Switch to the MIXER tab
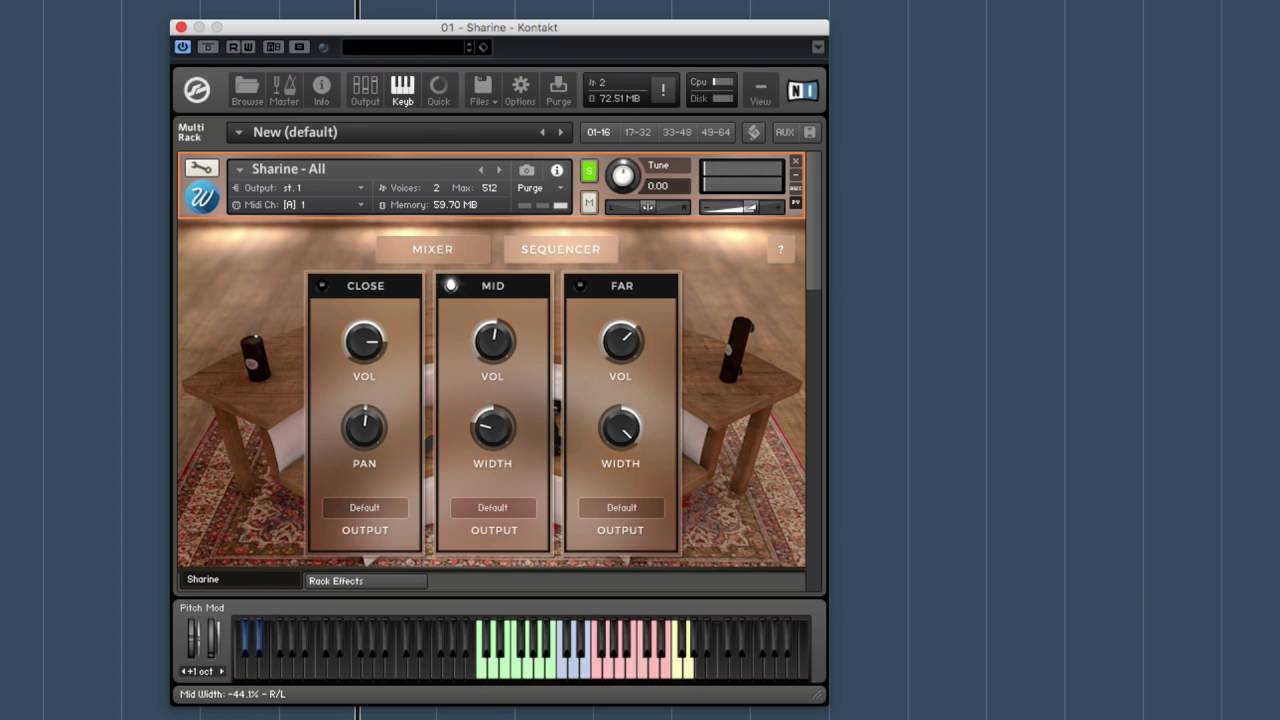Image resolution: width=1280 pixels, height=720 pixels. (433, 249)
